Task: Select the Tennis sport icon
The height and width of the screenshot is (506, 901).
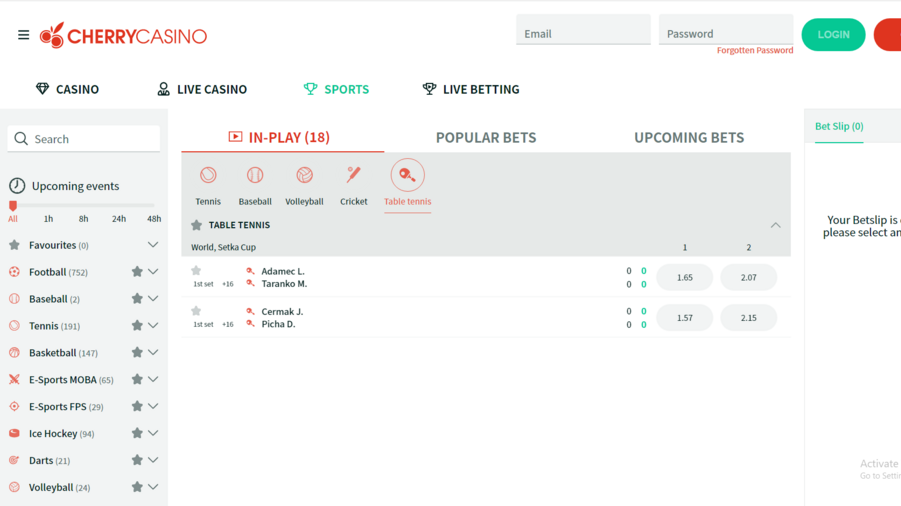Action: pyautogui.click(x=208, y=176)
